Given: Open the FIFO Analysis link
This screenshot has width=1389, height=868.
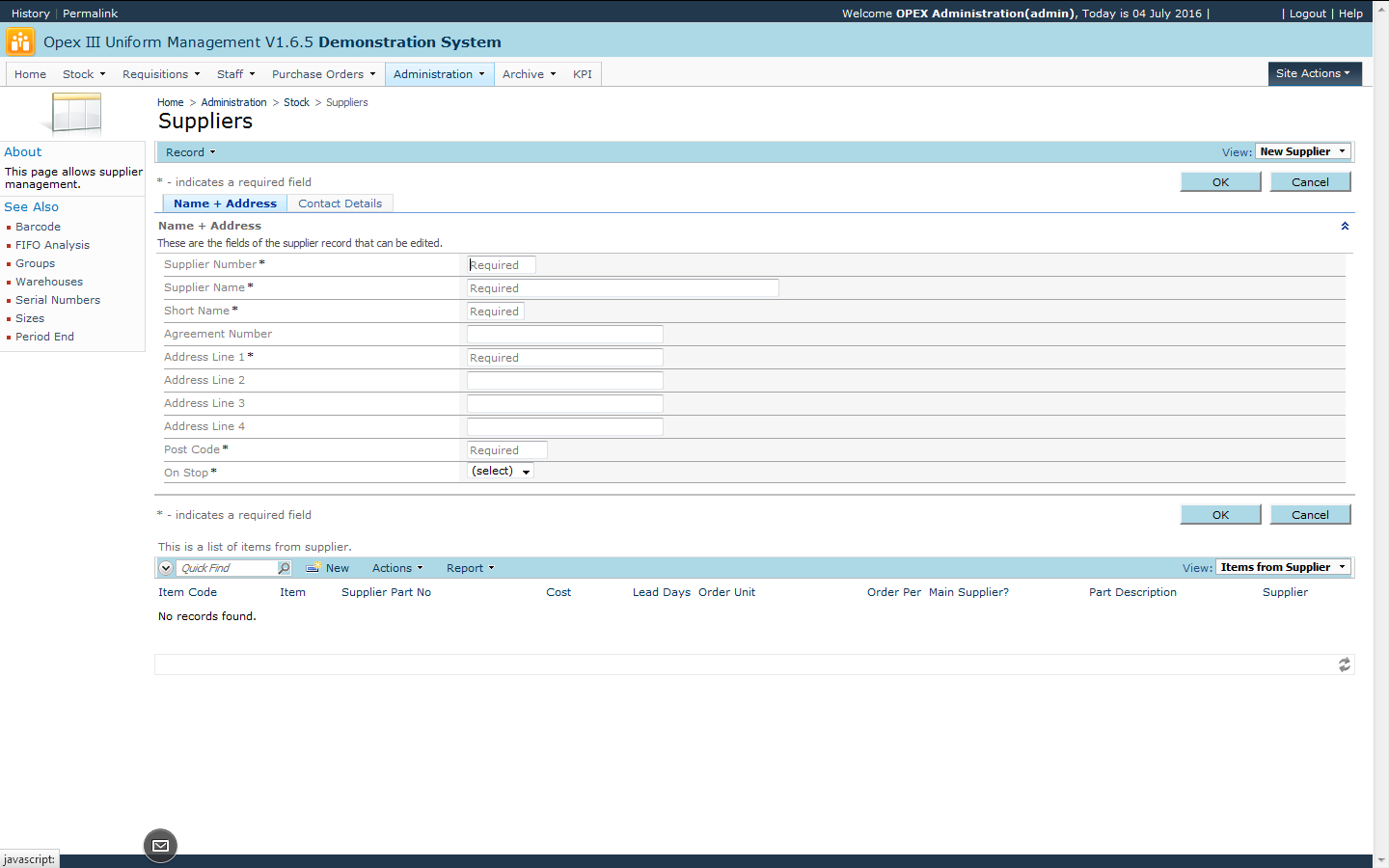Looking at the screenshot, I should [52, 245].
